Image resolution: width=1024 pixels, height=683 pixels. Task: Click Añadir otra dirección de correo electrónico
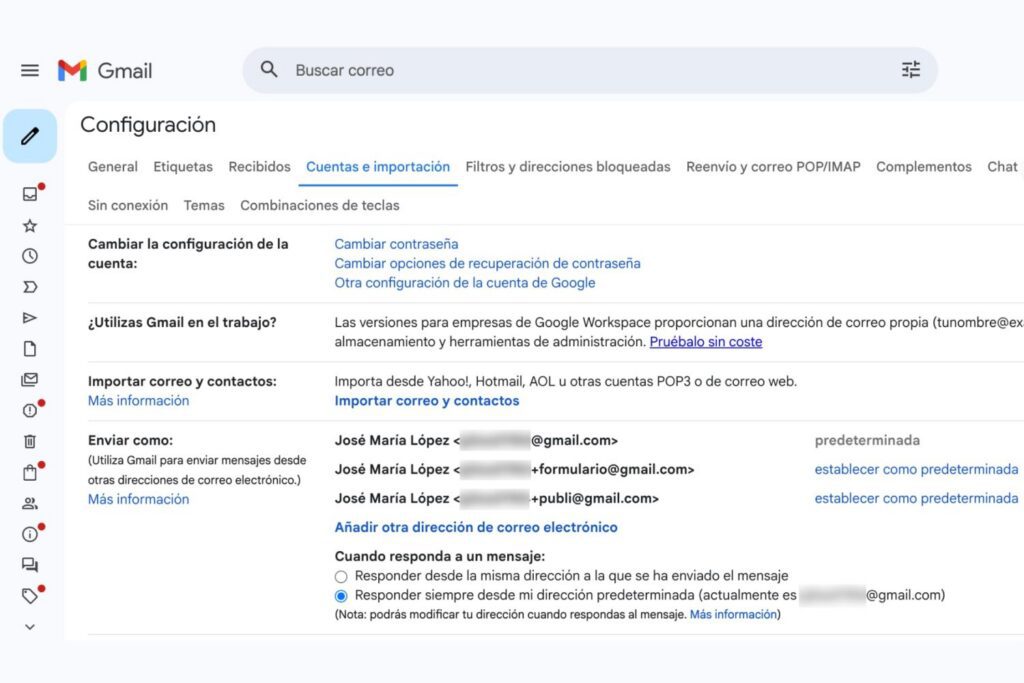tap(477, 527)
